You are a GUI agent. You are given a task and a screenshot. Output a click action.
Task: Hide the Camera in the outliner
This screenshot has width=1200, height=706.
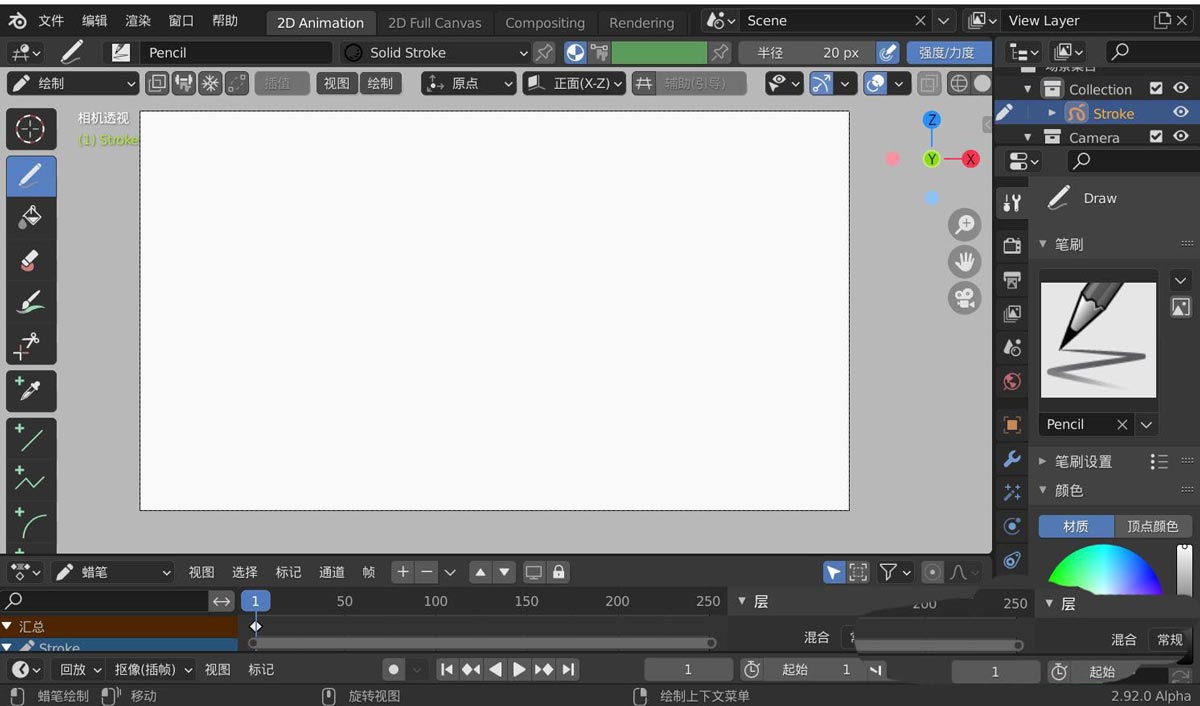click(x=1180, y=137)
